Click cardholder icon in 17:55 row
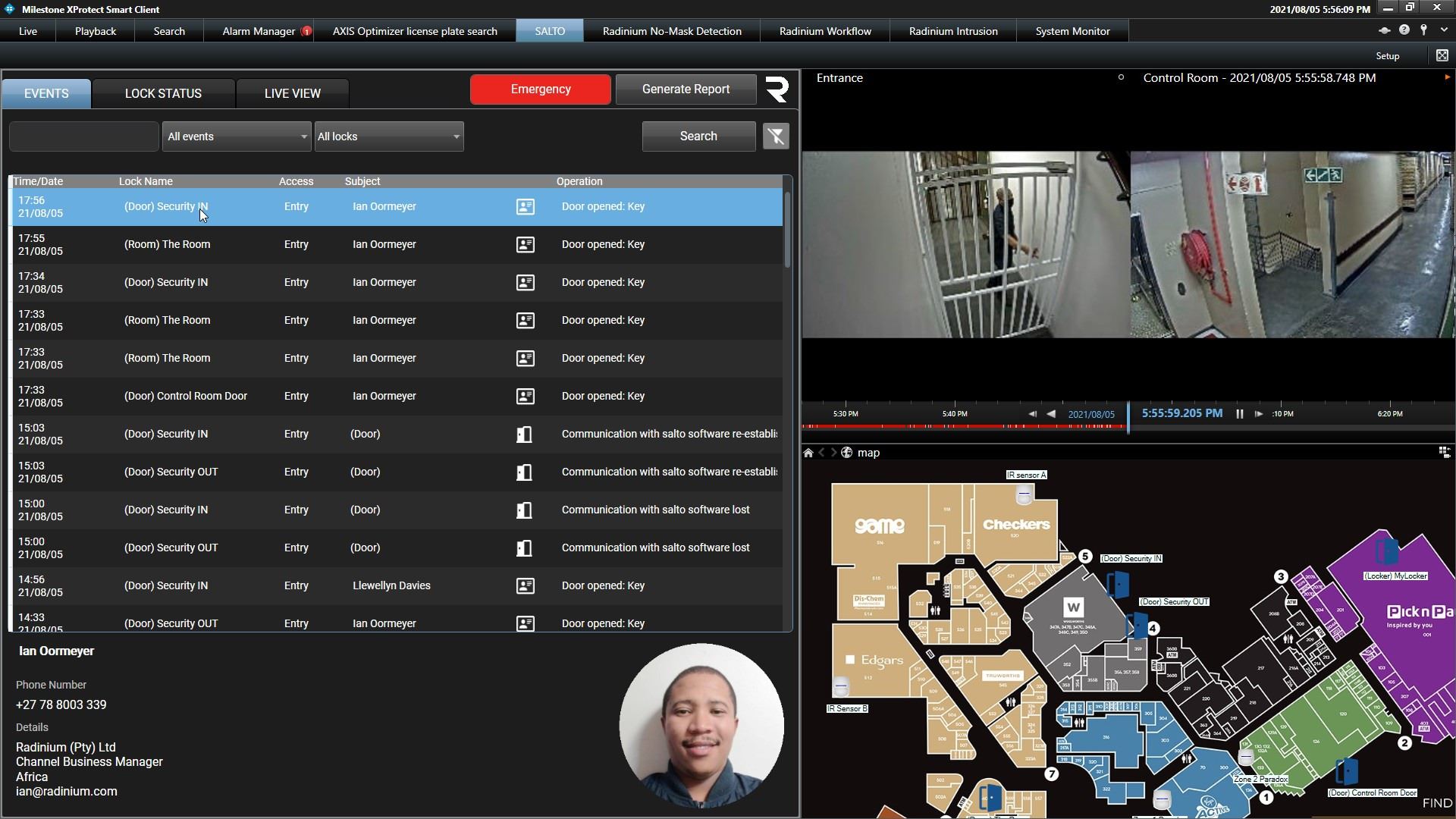Screen dimensions: 1456x819 pos(525,244)
